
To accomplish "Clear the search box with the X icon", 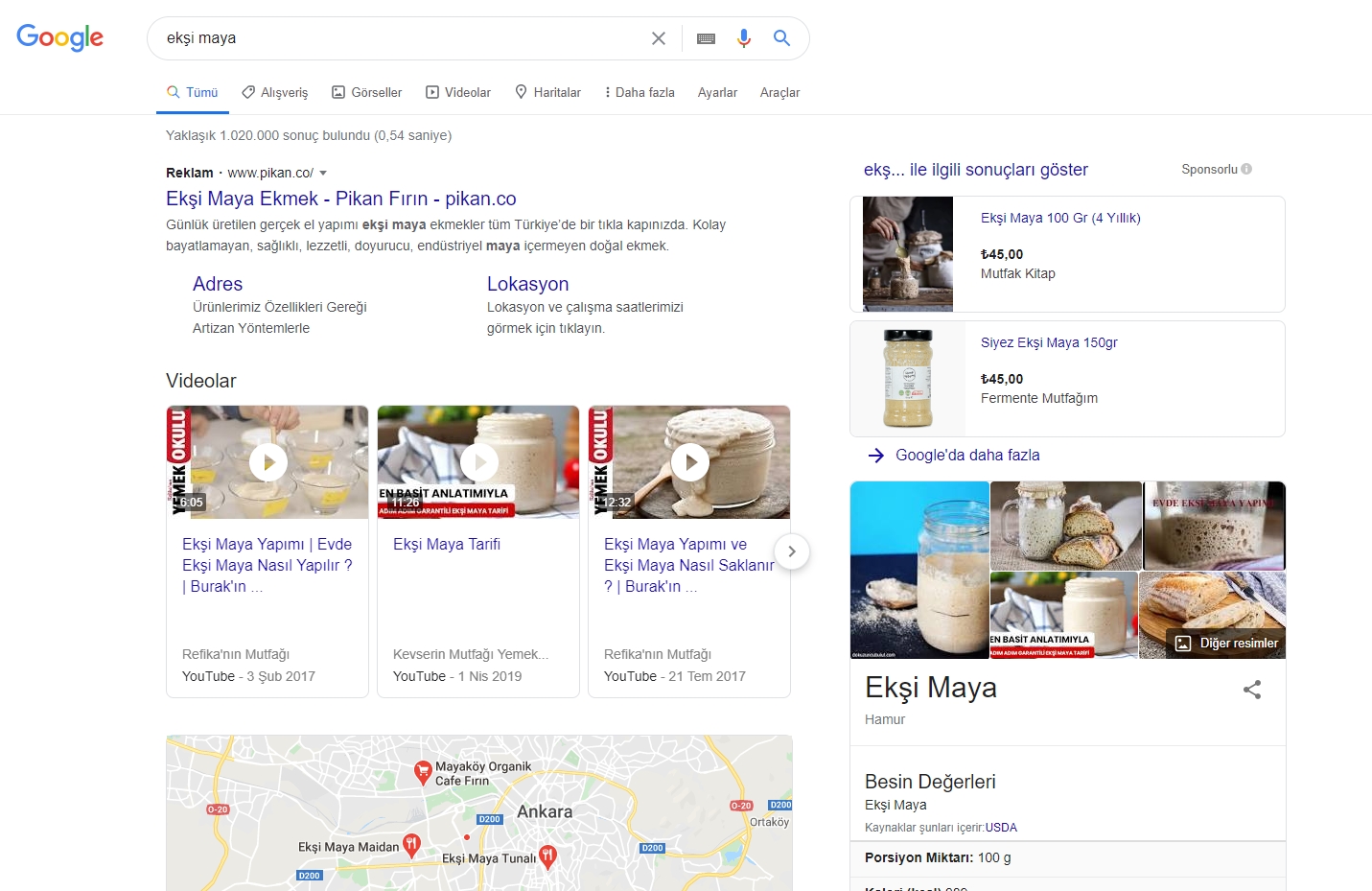I will pyautogui.click(x=659, y=38).
